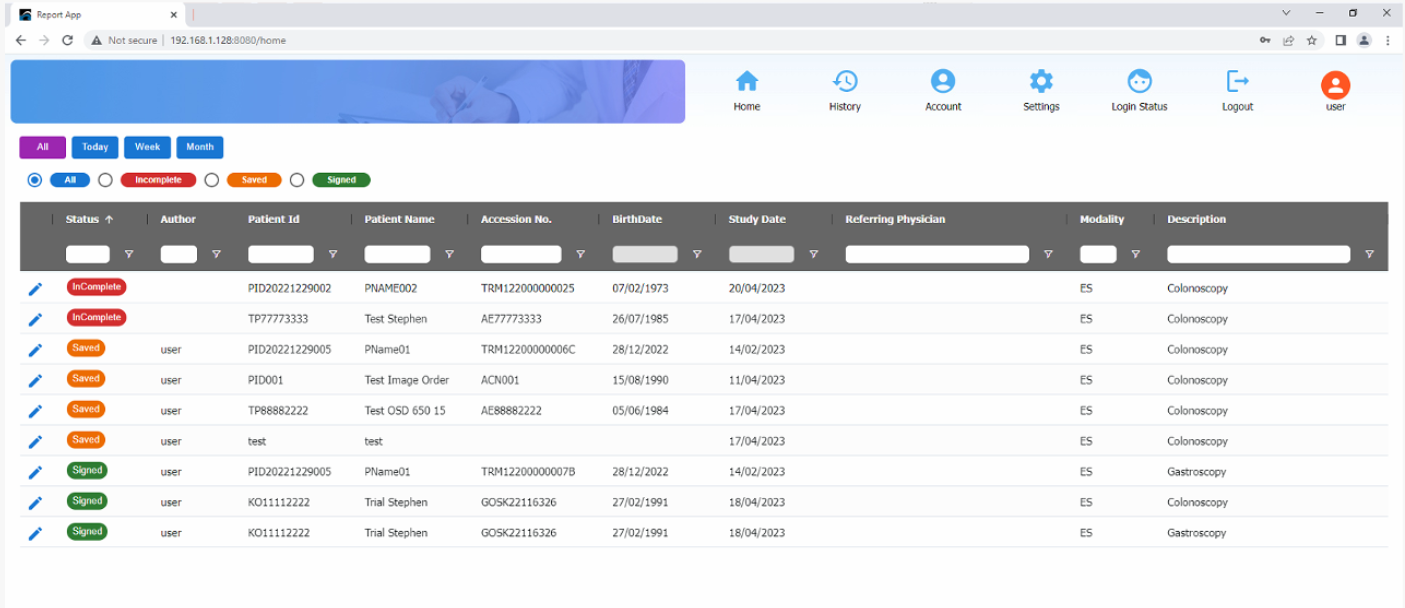Click the Logout icon
The height and width of the screenshot is (608, 1405).
1237,81
